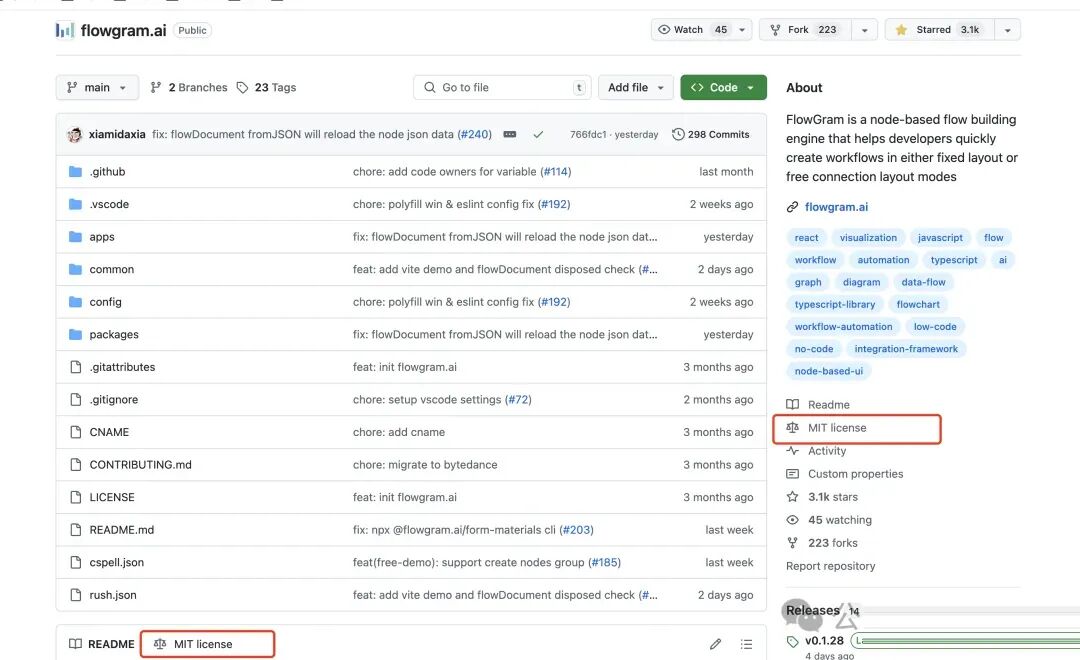The width and height of the screenshot is (1080, 660).
Task: Click Report repository link
Action: [x=831, y=566]
